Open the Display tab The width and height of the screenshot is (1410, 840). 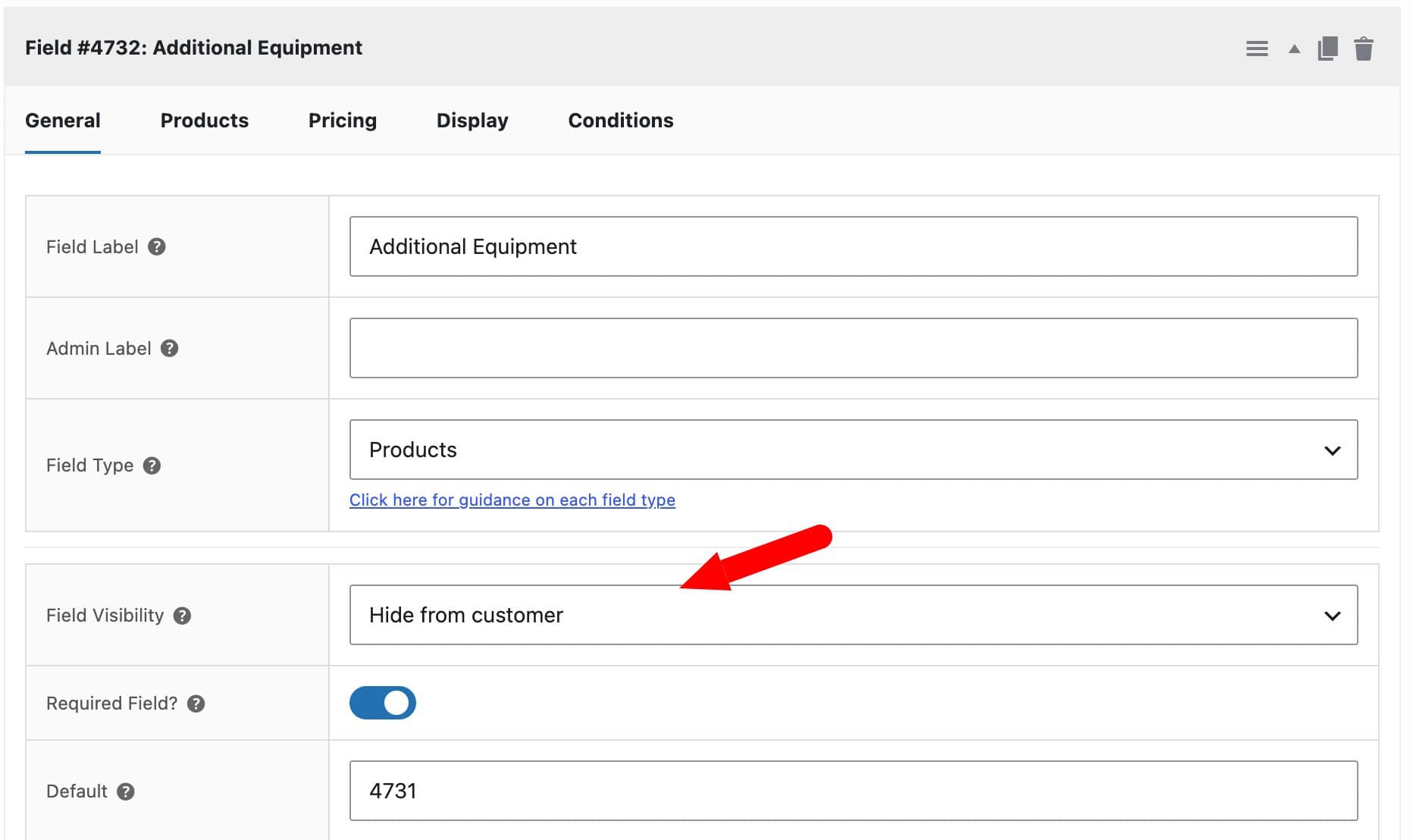pyautogui.click(x=472, y=121)
